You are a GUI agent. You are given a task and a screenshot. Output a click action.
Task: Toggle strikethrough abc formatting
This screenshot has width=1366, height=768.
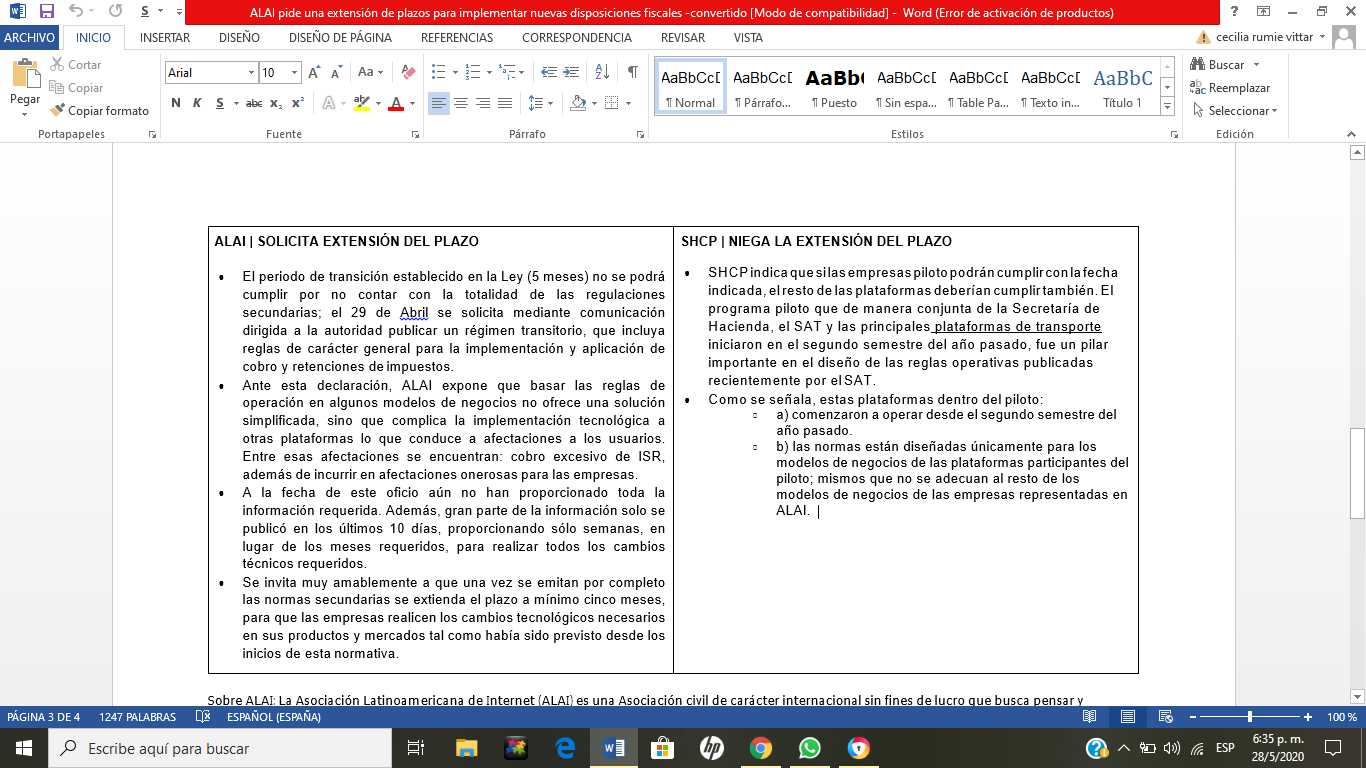point(254,103)
